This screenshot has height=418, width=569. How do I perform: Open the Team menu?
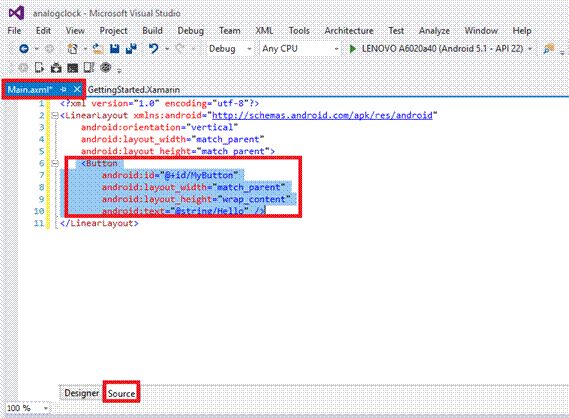(230, 30)
